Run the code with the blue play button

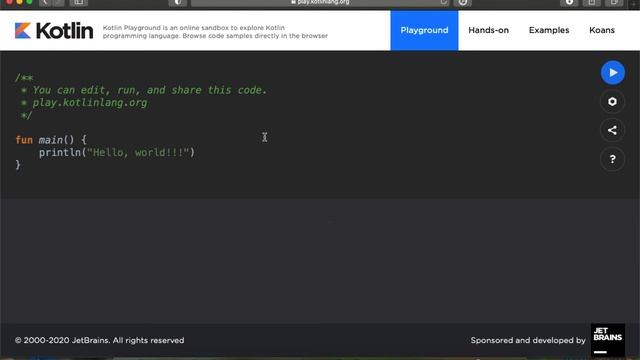(612, 73)
